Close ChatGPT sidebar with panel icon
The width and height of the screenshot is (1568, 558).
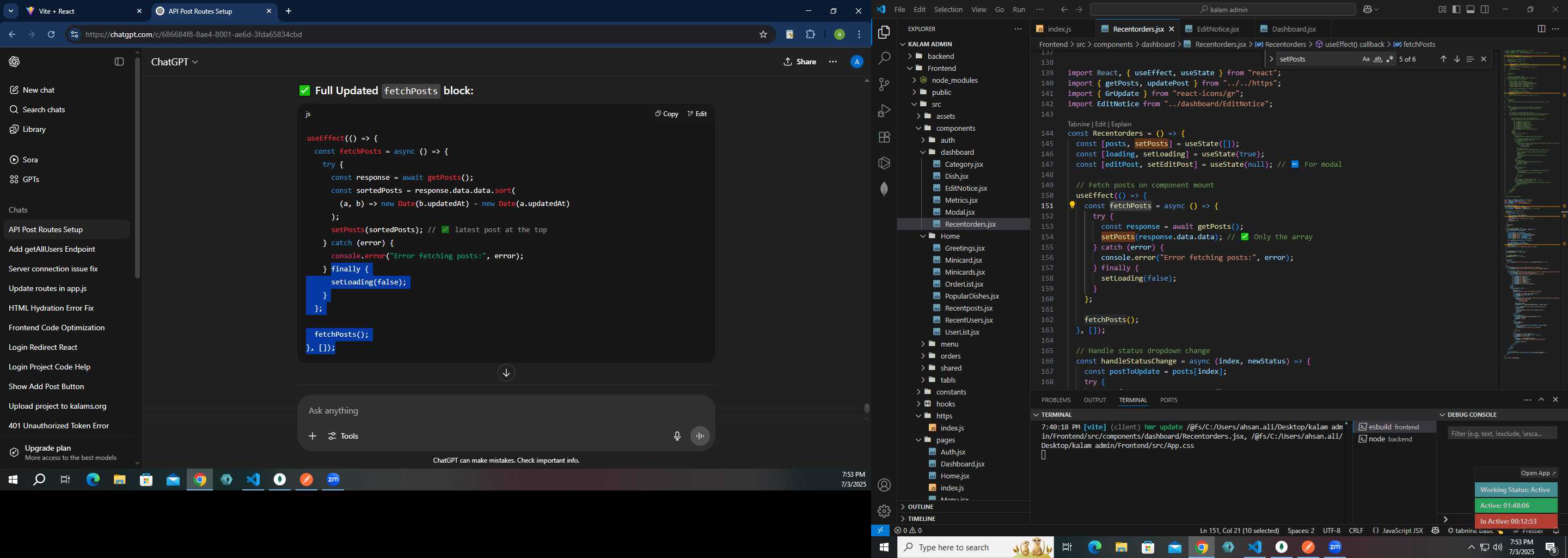click(119, 62)
